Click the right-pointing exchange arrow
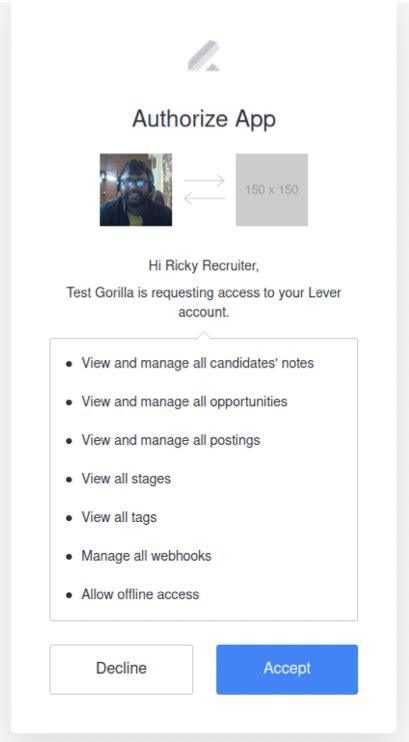Image resolution: width=409 pixels, height=742 pixels. tap(204, 180)
